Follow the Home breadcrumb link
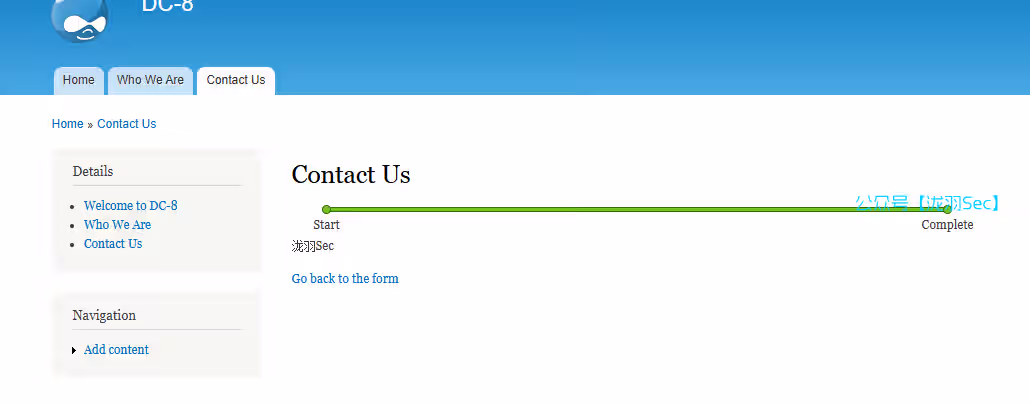Image resolution: width=1030 pixels, height=404 pixels. [x=68, y=123]
